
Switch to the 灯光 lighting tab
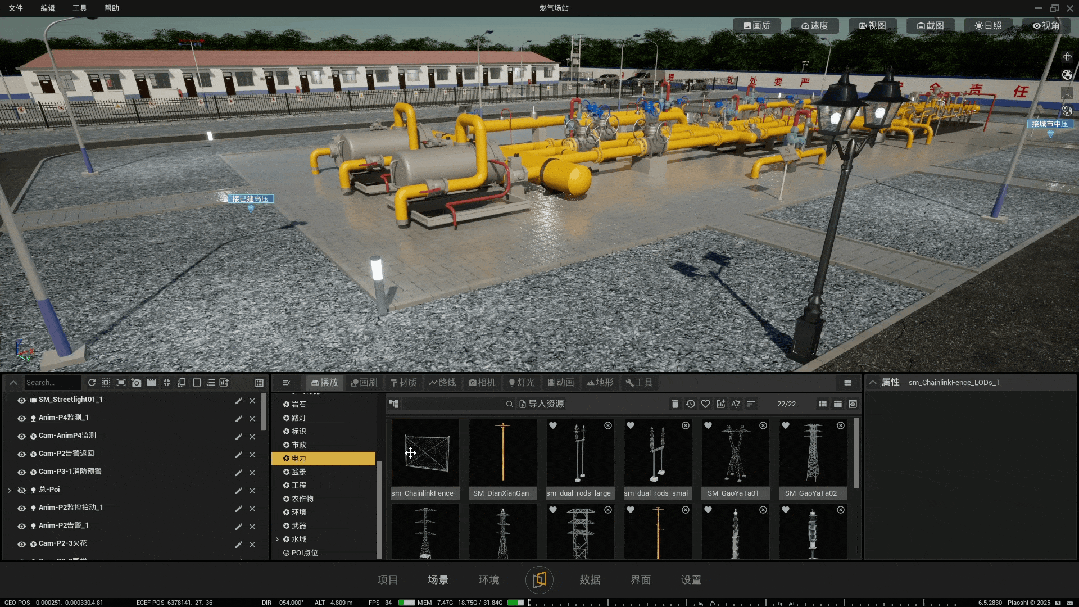pos(522,383)
